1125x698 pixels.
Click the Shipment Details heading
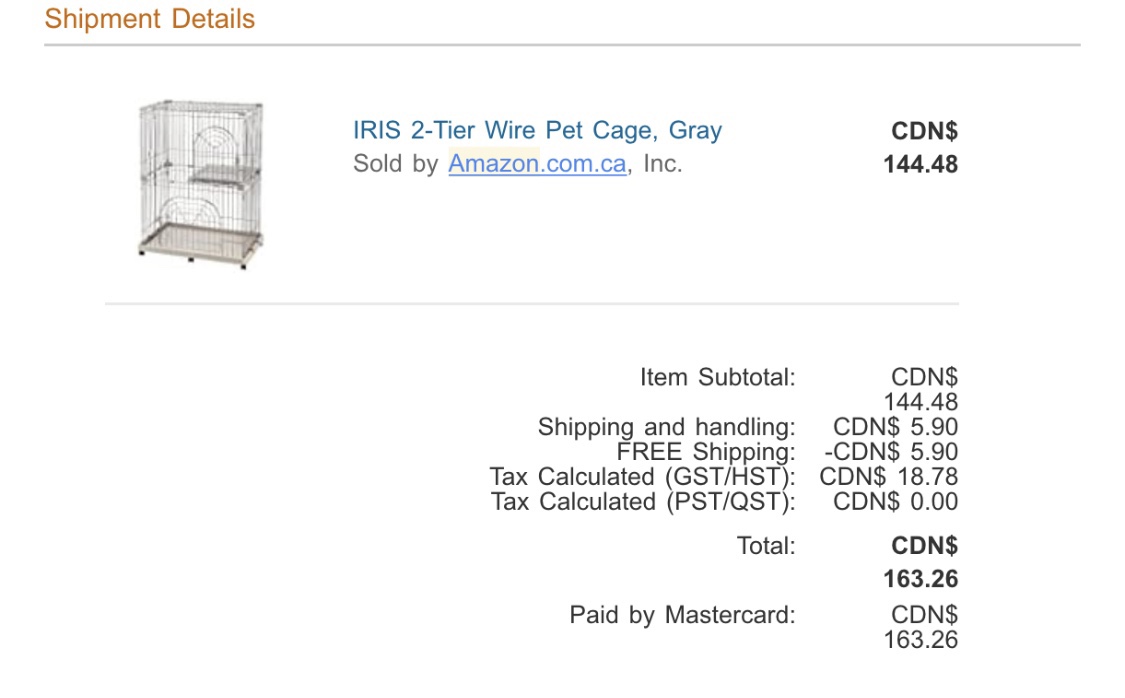coord(149,19)
